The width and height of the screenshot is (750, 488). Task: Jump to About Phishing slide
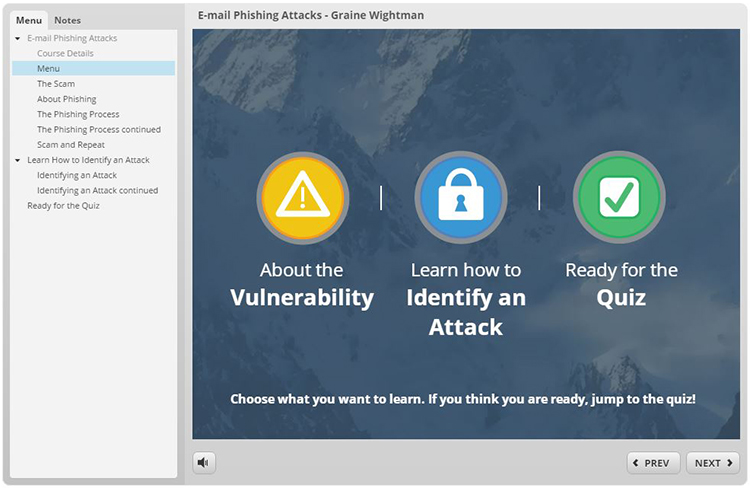pos(67,99)
